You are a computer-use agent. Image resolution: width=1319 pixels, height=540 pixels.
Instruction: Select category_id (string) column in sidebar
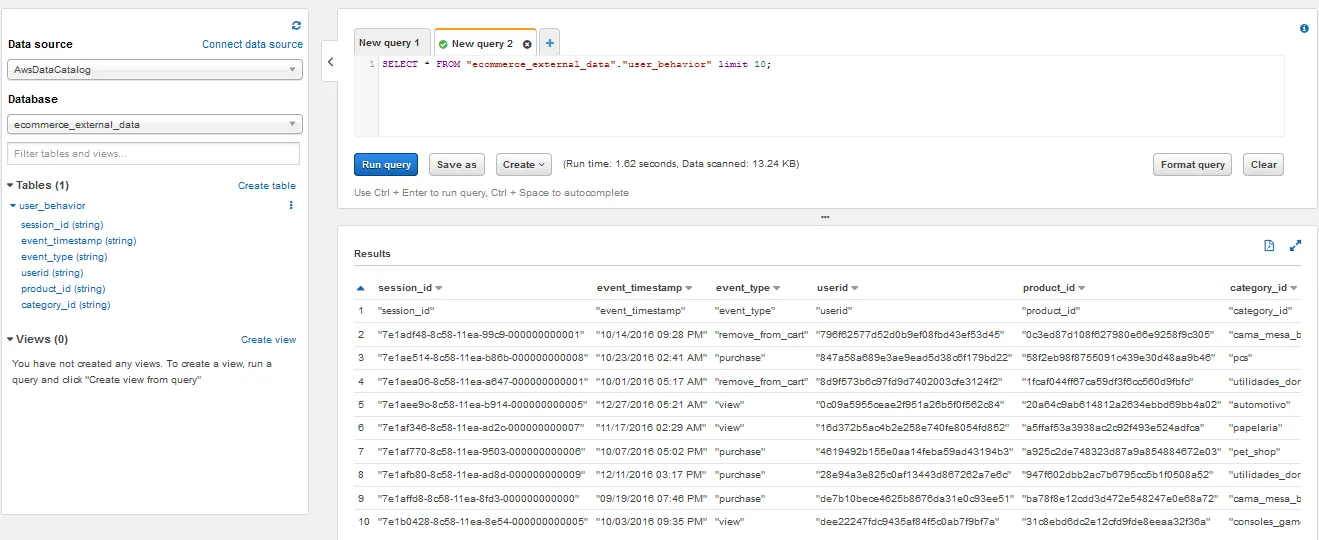[x=66, y=305]
